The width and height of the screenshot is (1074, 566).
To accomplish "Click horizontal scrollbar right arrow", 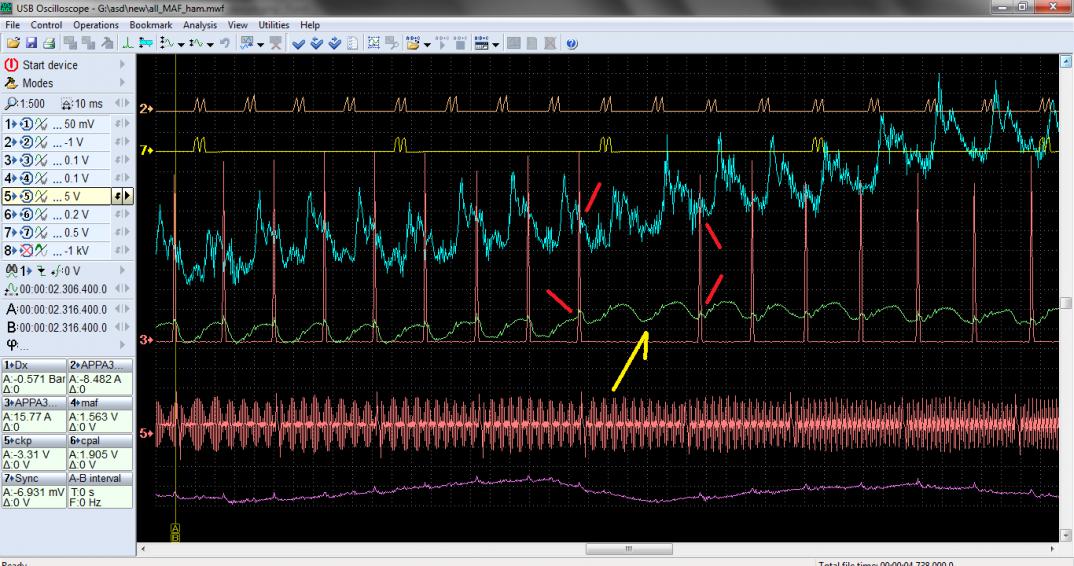I will tap(1053, 549).
